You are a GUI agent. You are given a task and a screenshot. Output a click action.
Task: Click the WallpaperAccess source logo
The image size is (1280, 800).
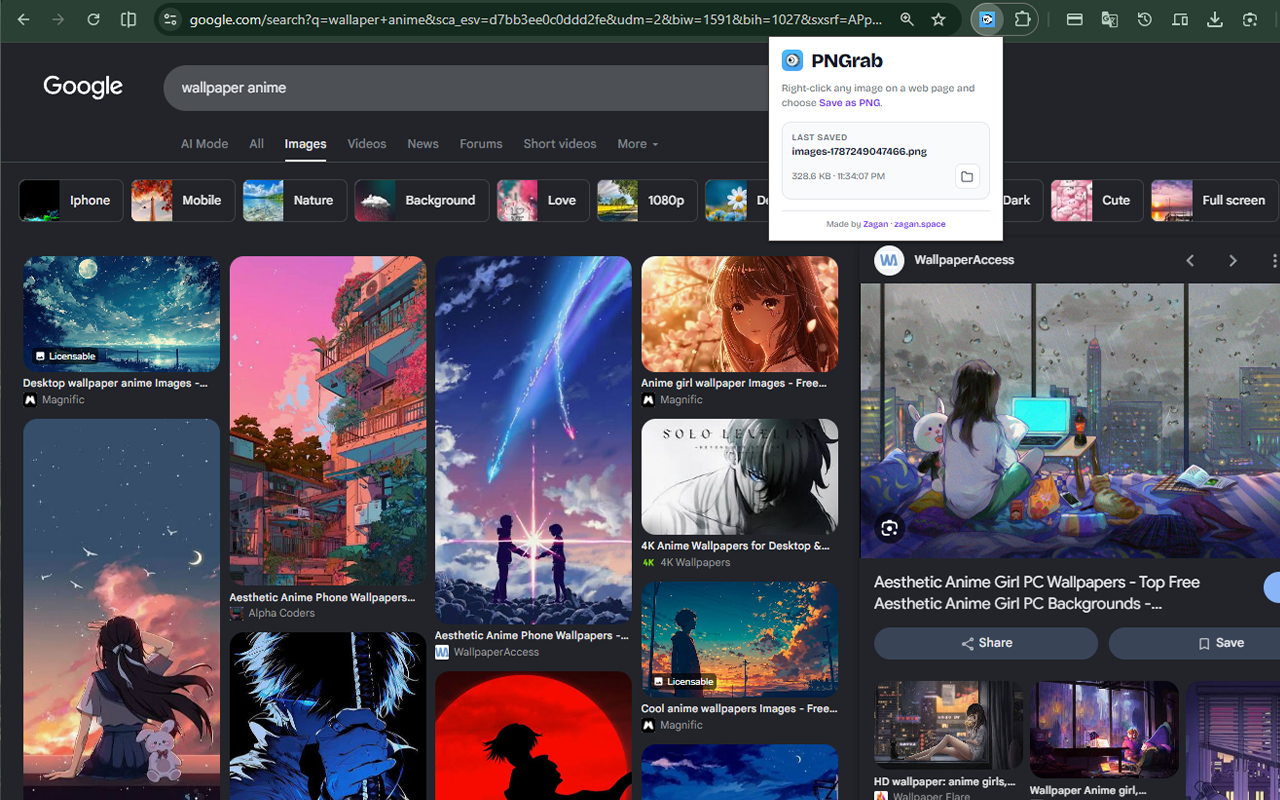coord(889,260)
